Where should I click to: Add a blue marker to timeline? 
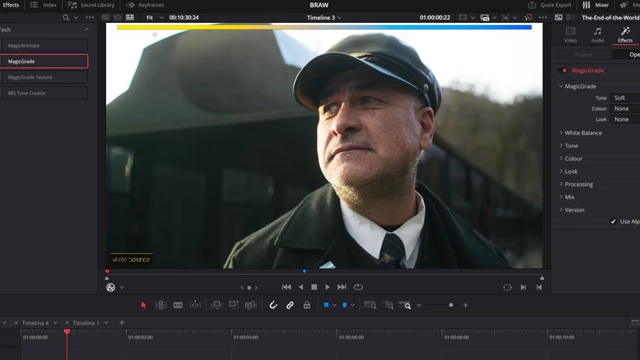(x=344, y=305)
